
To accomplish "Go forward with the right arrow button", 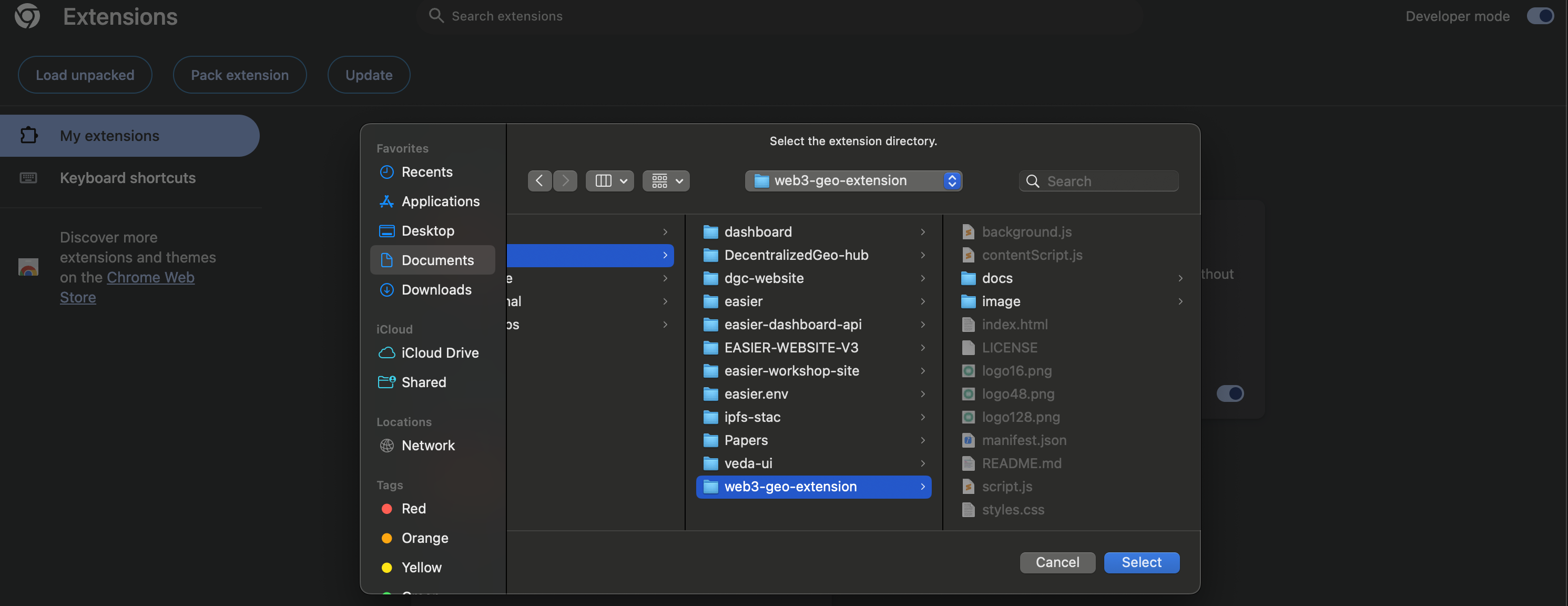I will coord(565,181).
